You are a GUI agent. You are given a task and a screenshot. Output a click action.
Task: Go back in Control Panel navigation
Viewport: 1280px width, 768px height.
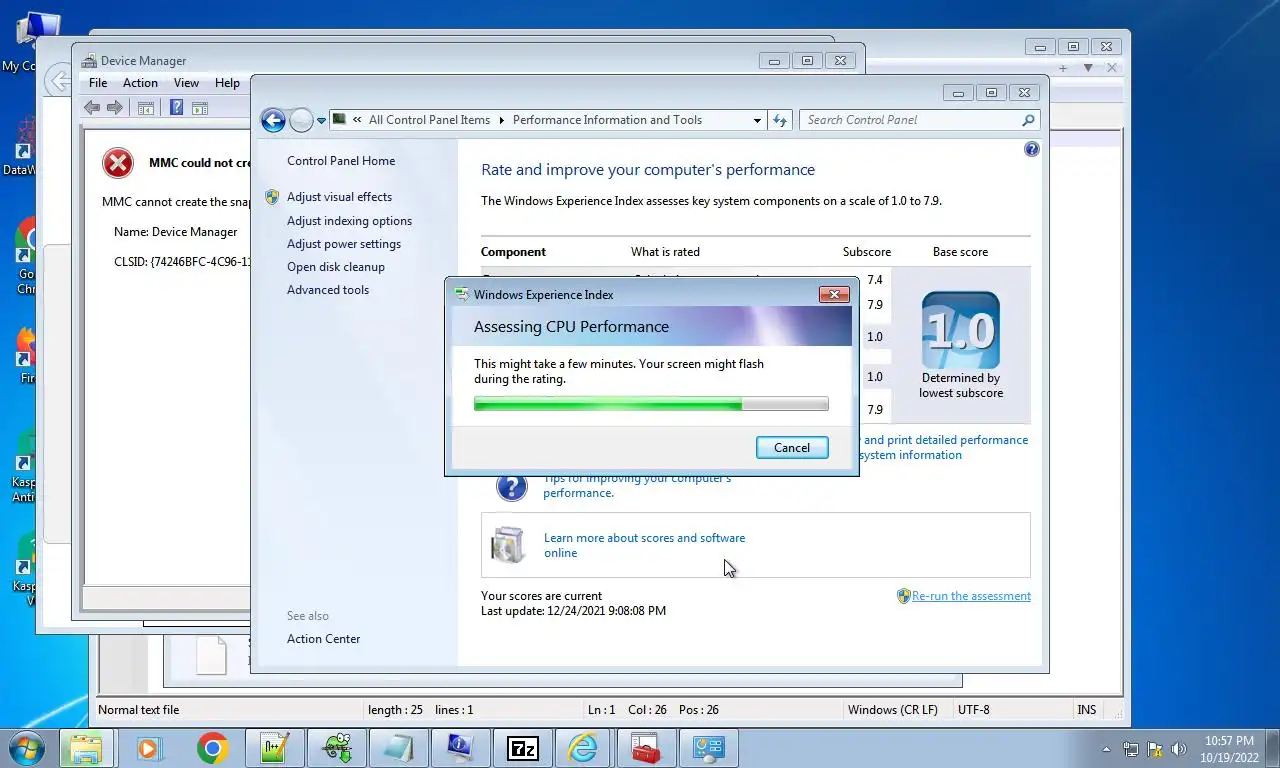pos(273,120)
